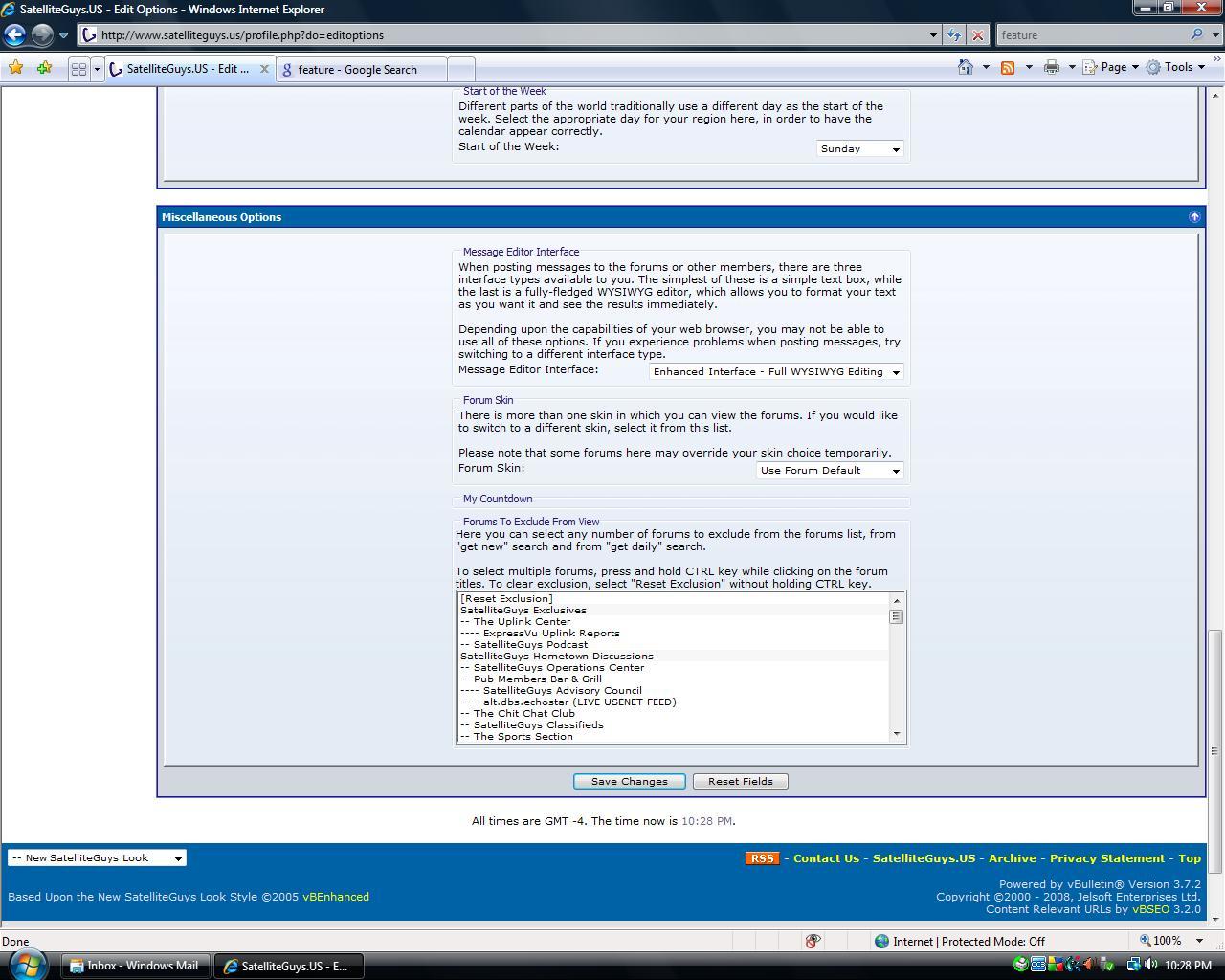Open the tab list dropdown arrow
Viewport: 1225px width, 980px height.
pos(97,69)
